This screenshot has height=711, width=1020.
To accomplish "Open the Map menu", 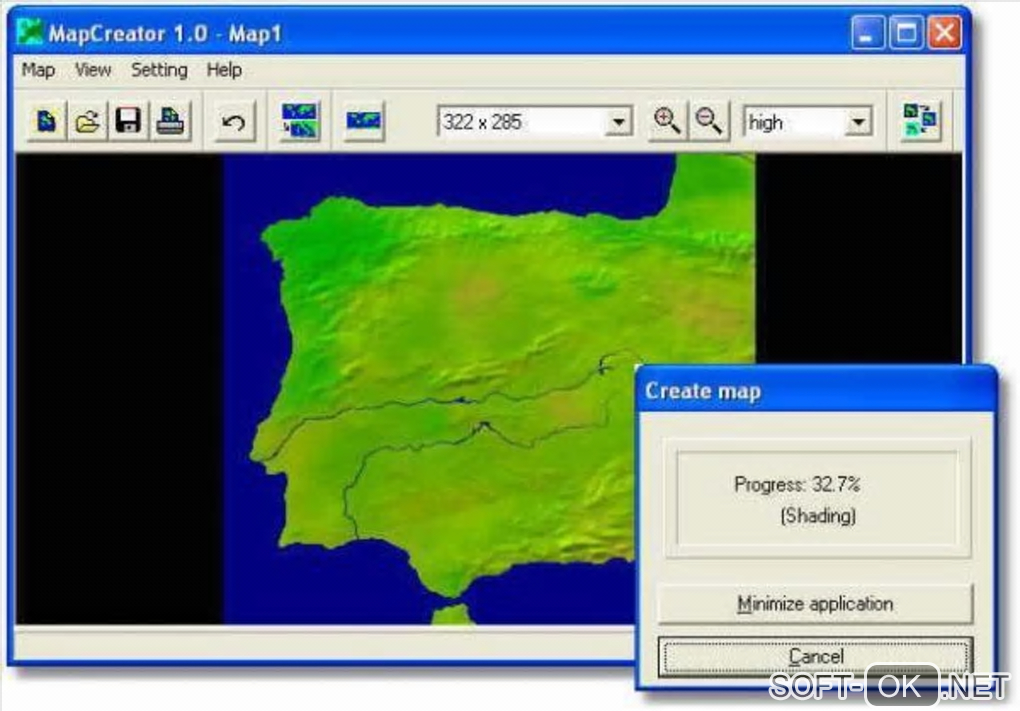I will click(38, 70).
